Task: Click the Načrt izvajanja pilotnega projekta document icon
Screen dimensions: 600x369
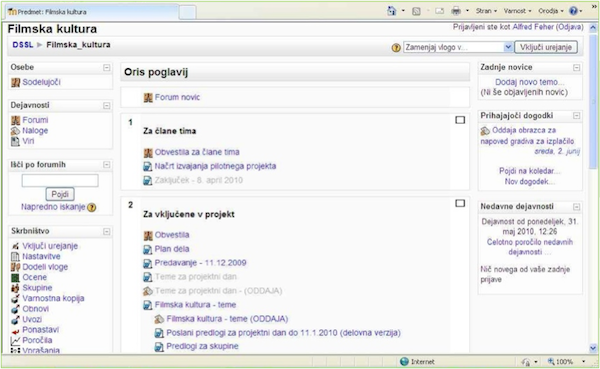Action: [148, 167]
